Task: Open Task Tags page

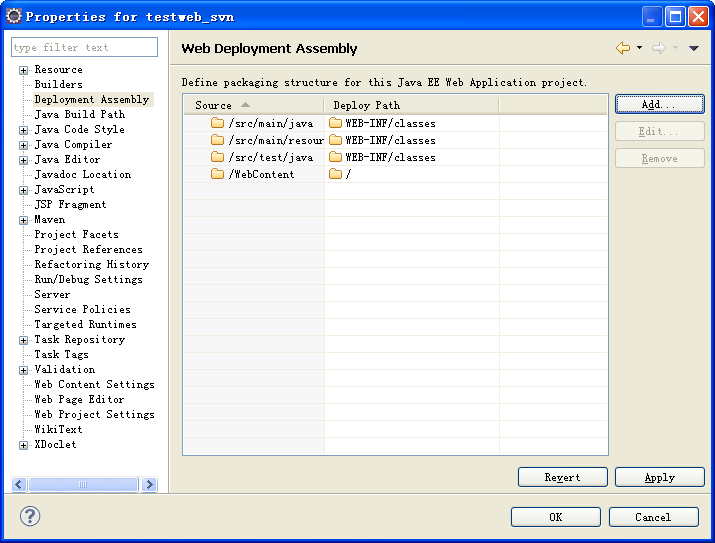Action: click(x=61, y=354)
